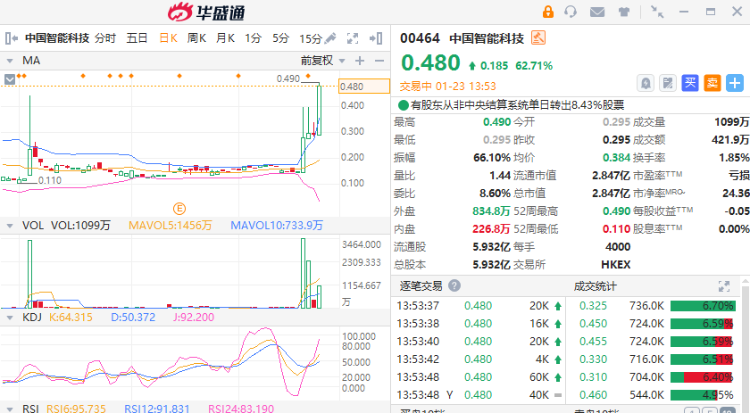The image size is (750, 413).
Task: Toggle the chart event markers checkbox dropdown
Action: [x=10, y=79]
